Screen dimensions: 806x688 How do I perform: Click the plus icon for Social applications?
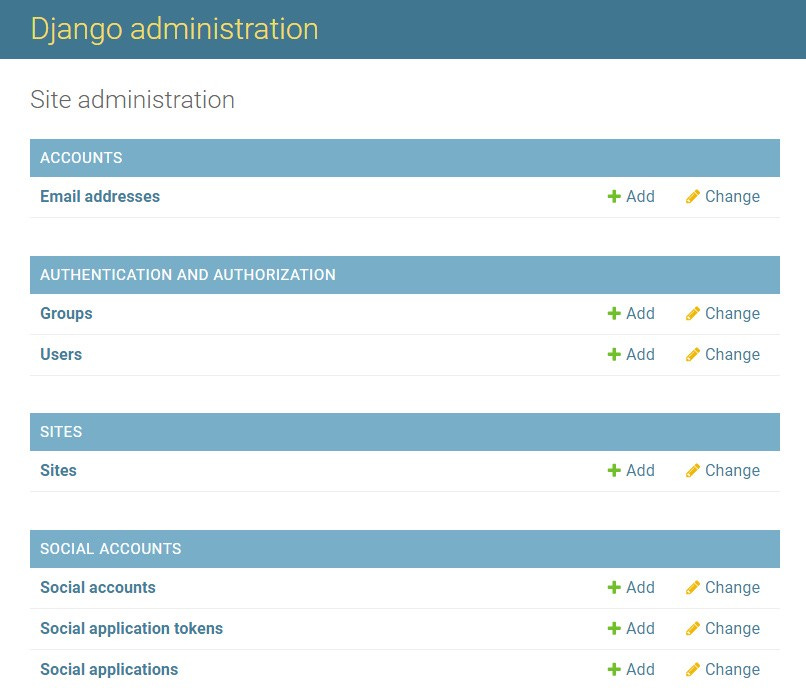click(x=614, y=669)
